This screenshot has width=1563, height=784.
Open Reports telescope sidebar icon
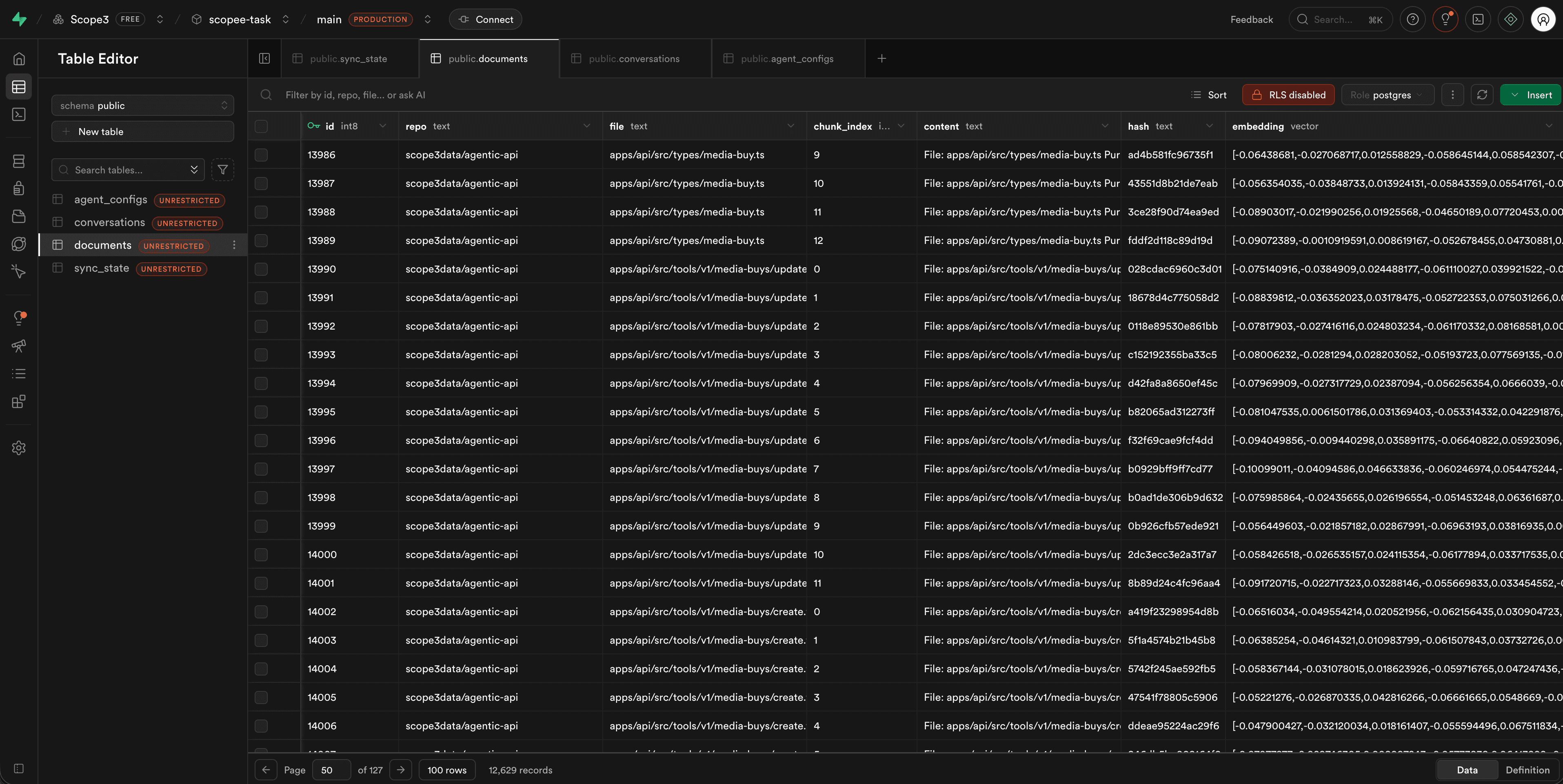[x=19, y=345]
